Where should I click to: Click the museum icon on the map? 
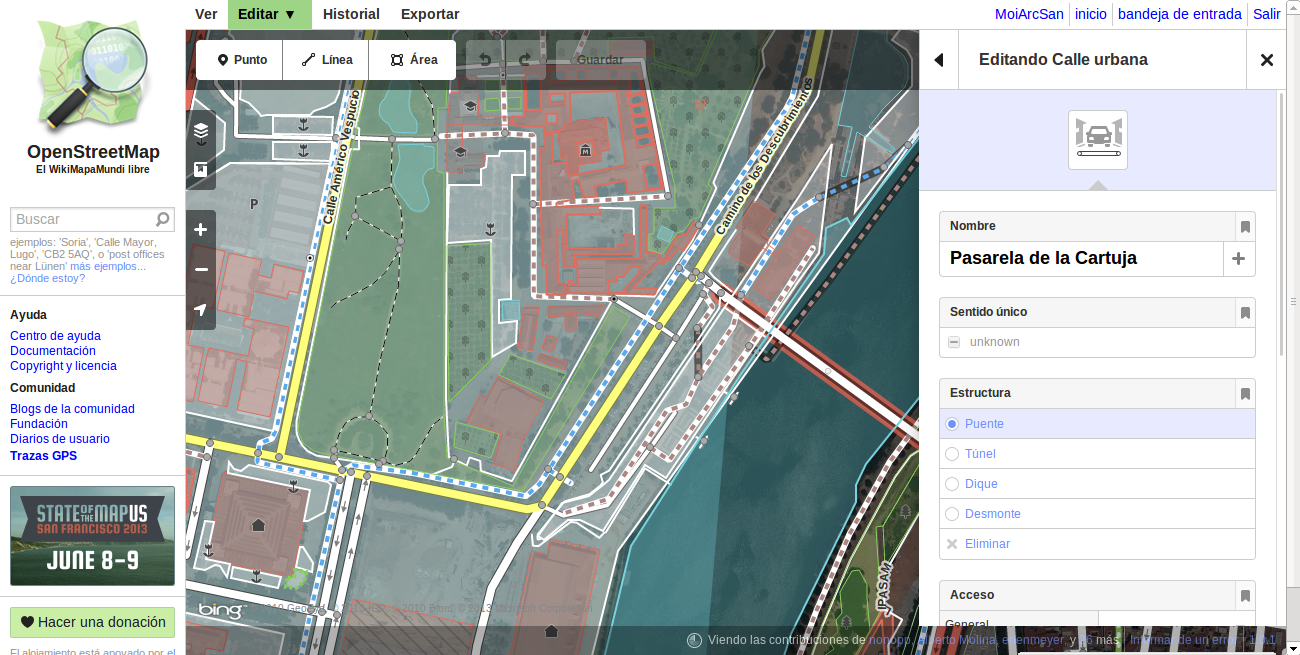point(585,150)
